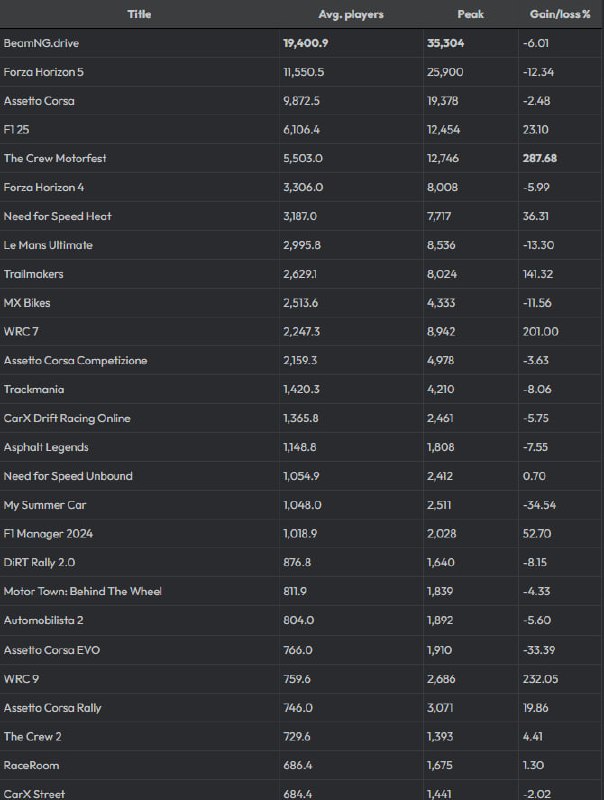Sort table by the Title column header
The height and width of the screenshot is (800, 604).
(x=139, y=14)
